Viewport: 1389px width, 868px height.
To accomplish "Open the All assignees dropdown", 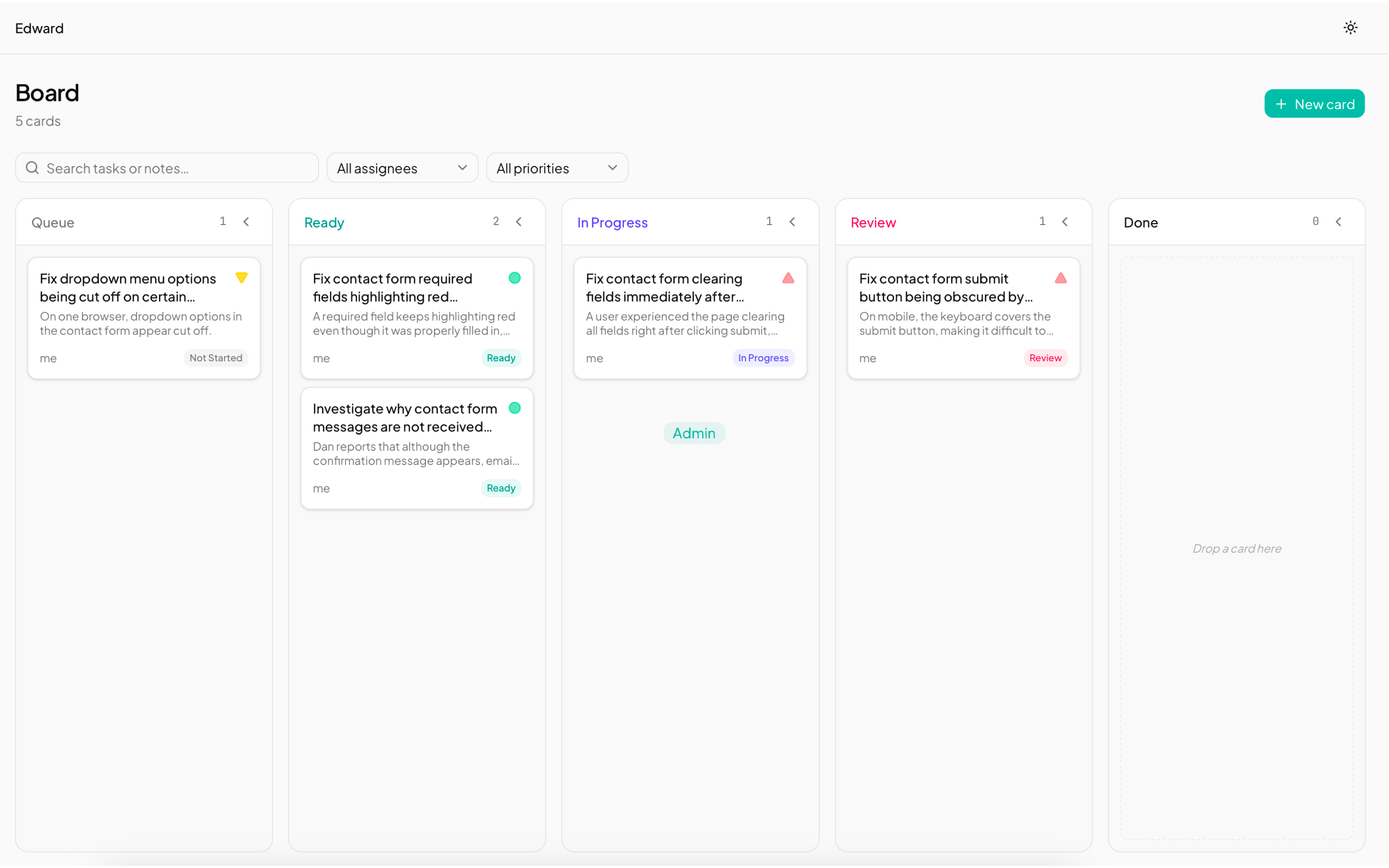I will click(402, 168).
